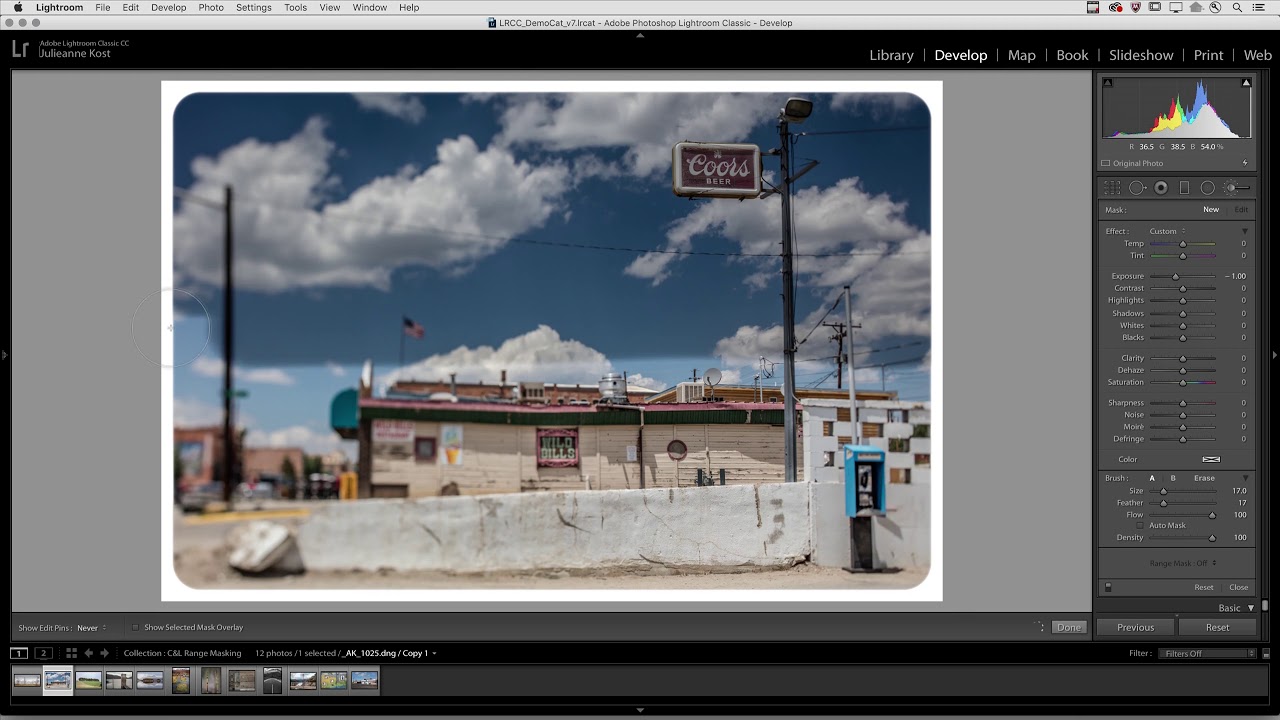Select Edit mask mode
This screenshot has height=720, width=1280.
1241,210
